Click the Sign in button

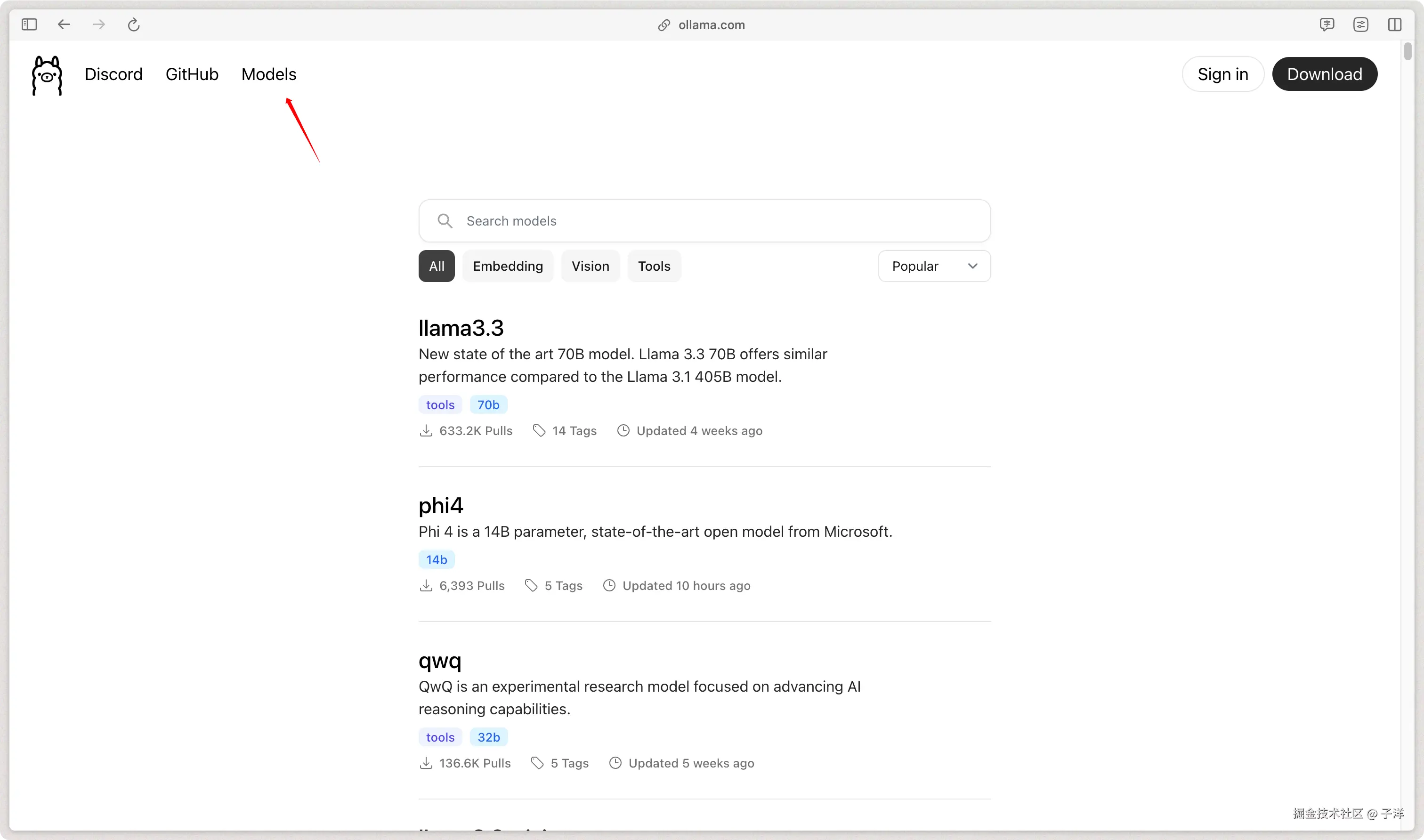1222,74
